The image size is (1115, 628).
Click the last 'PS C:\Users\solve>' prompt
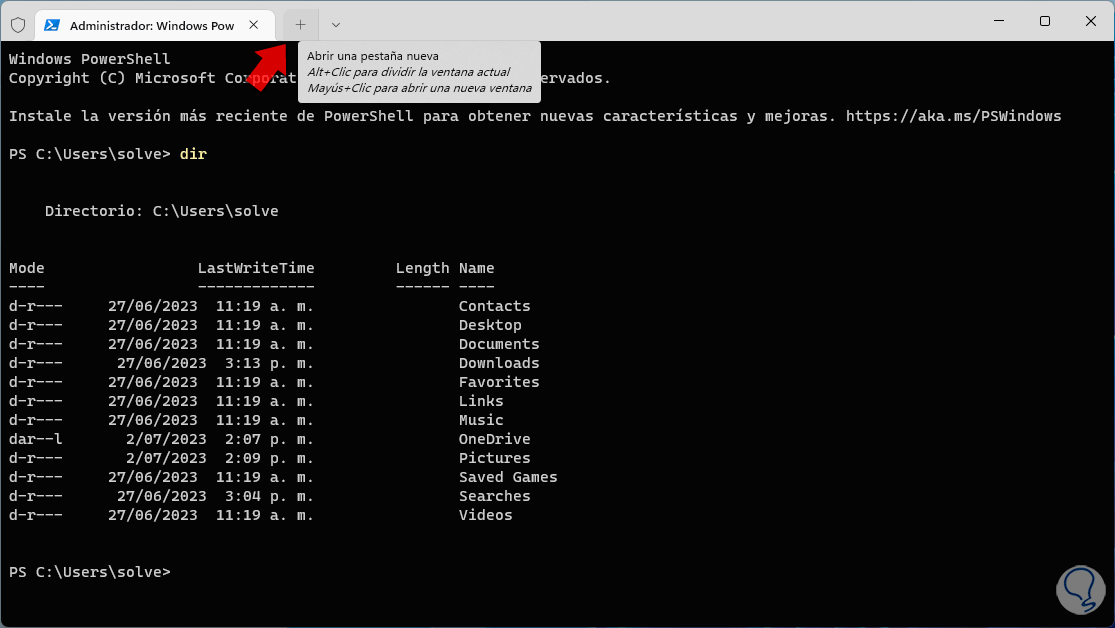(90, 572)
